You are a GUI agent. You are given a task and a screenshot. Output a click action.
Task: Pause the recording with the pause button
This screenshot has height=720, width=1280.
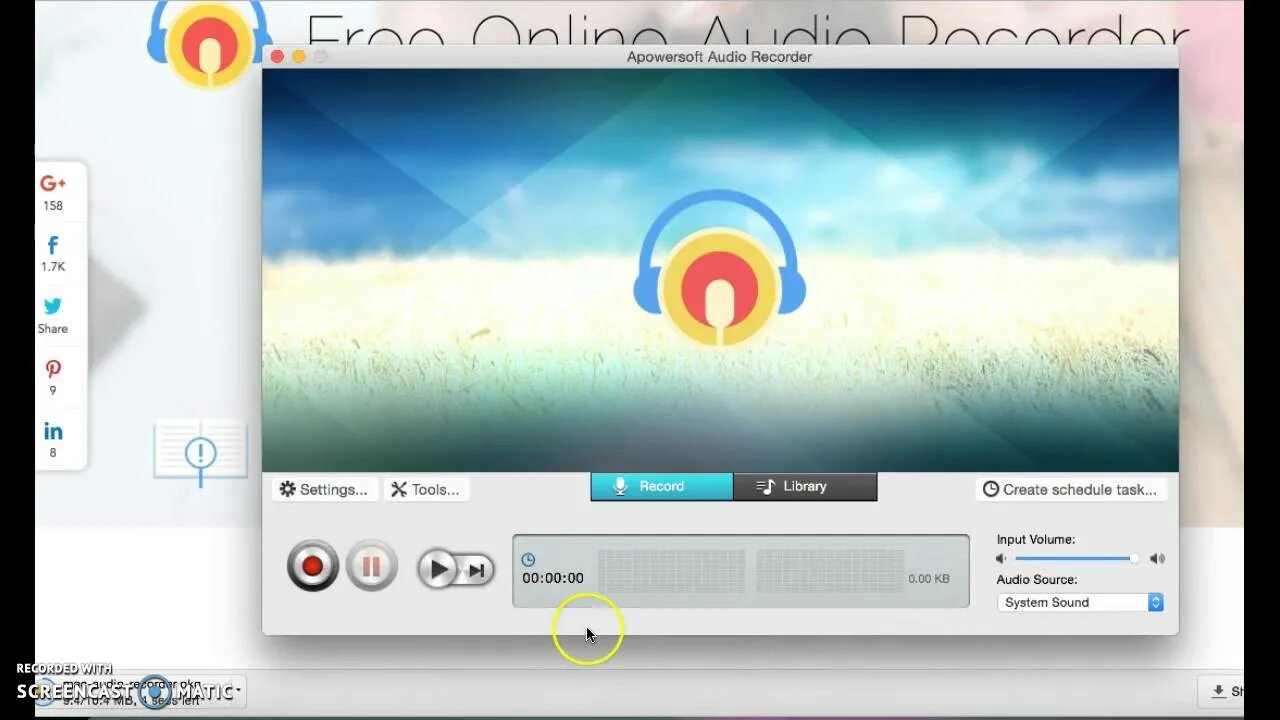coord(371,567)
